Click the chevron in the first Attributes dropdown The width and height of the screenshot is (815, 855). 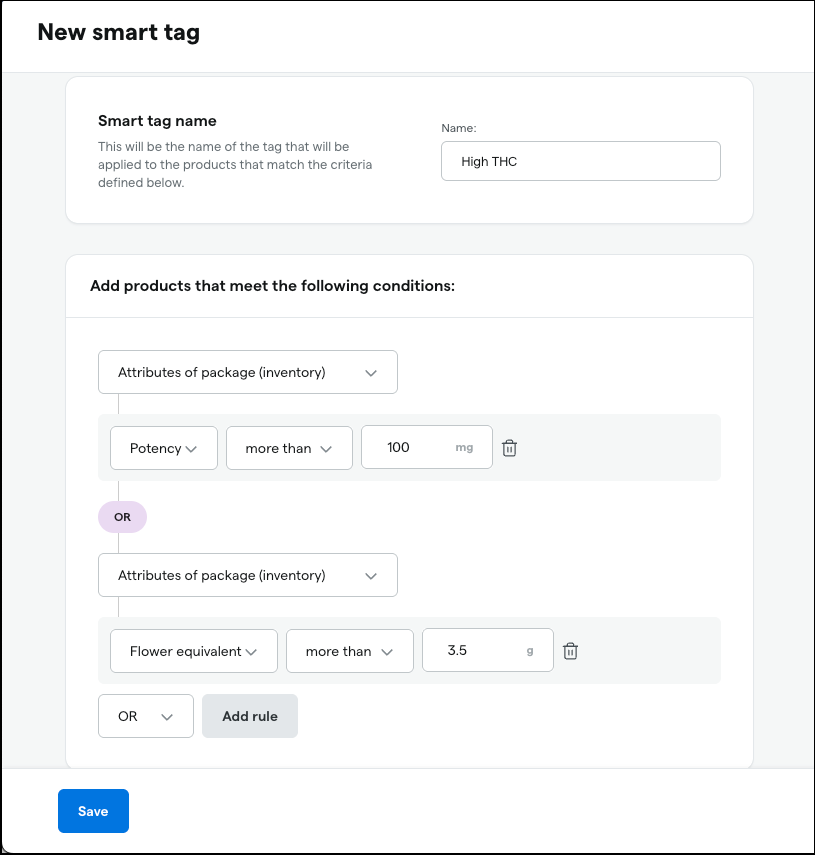pyautogui.click(x=371, y=374)
